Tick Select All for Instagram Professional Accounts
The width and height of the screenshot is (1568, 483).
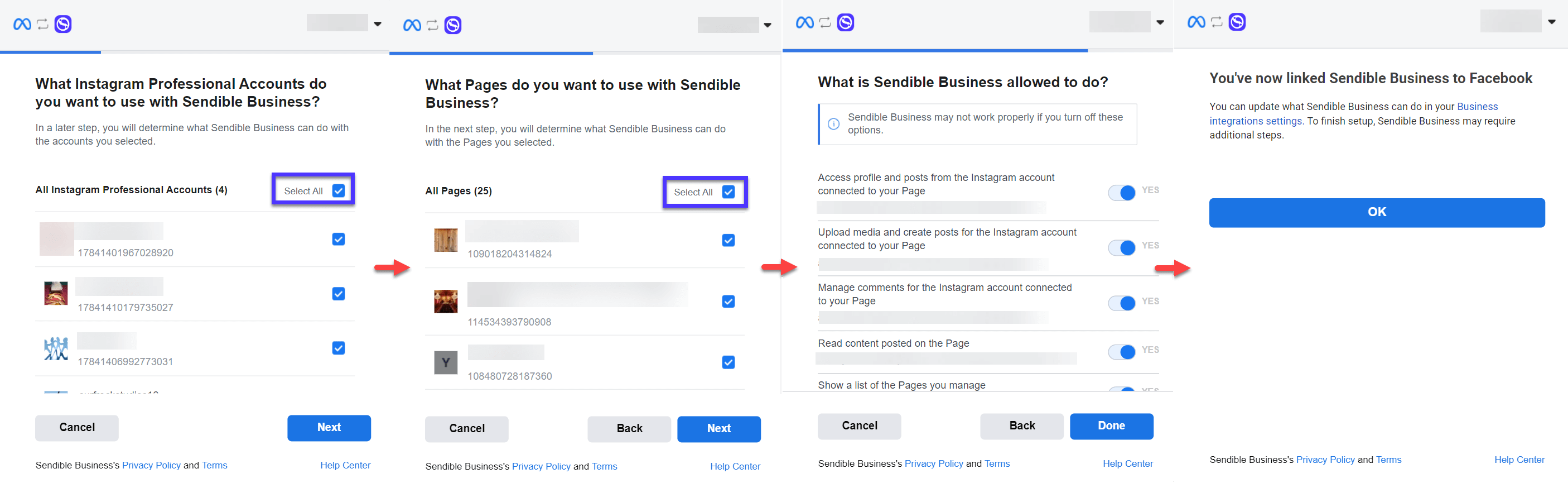point(339,190)
